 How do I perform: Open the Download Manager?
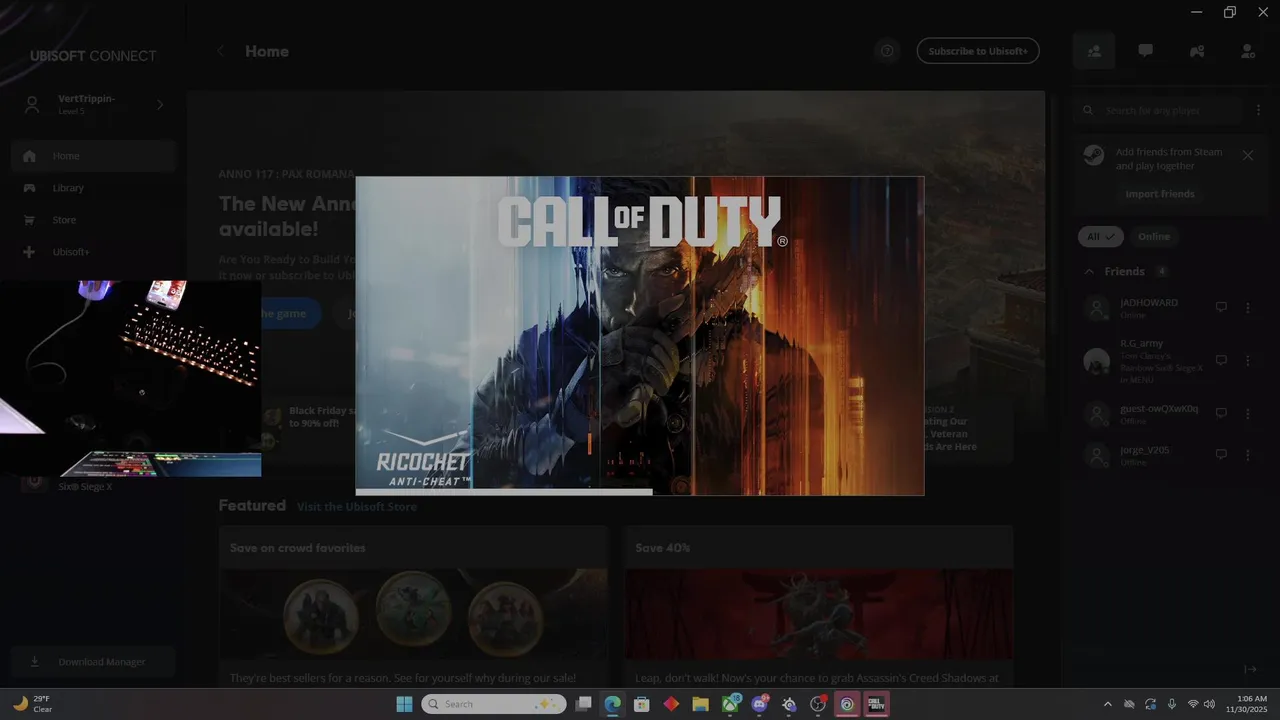click(94, 662)
